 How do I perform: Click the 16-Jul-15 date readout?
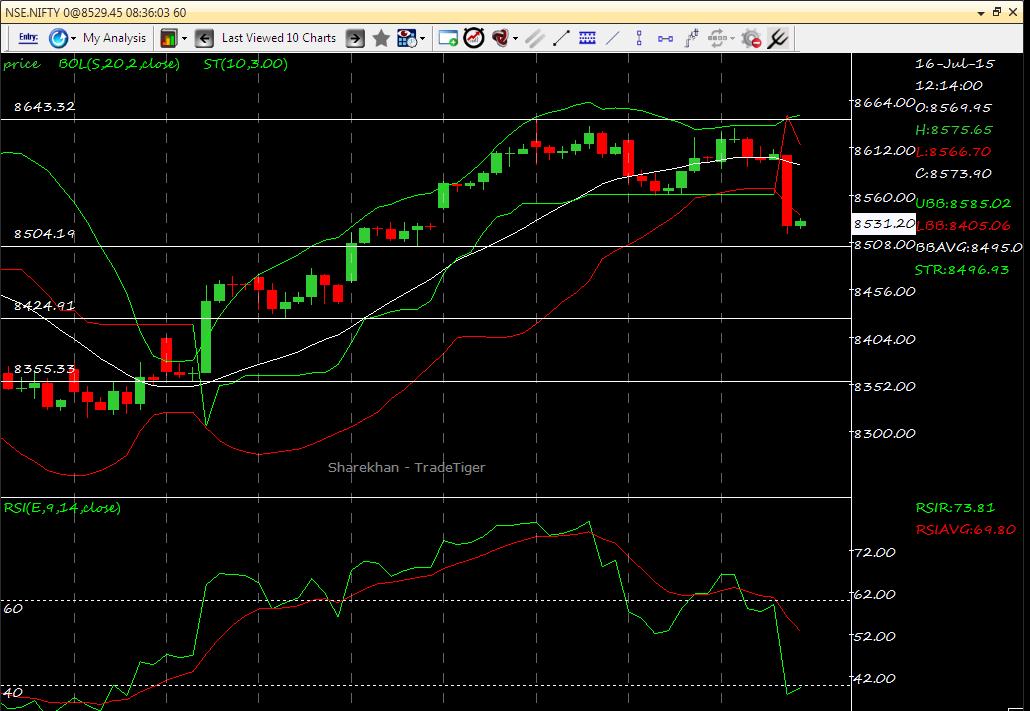click(954, 64)
